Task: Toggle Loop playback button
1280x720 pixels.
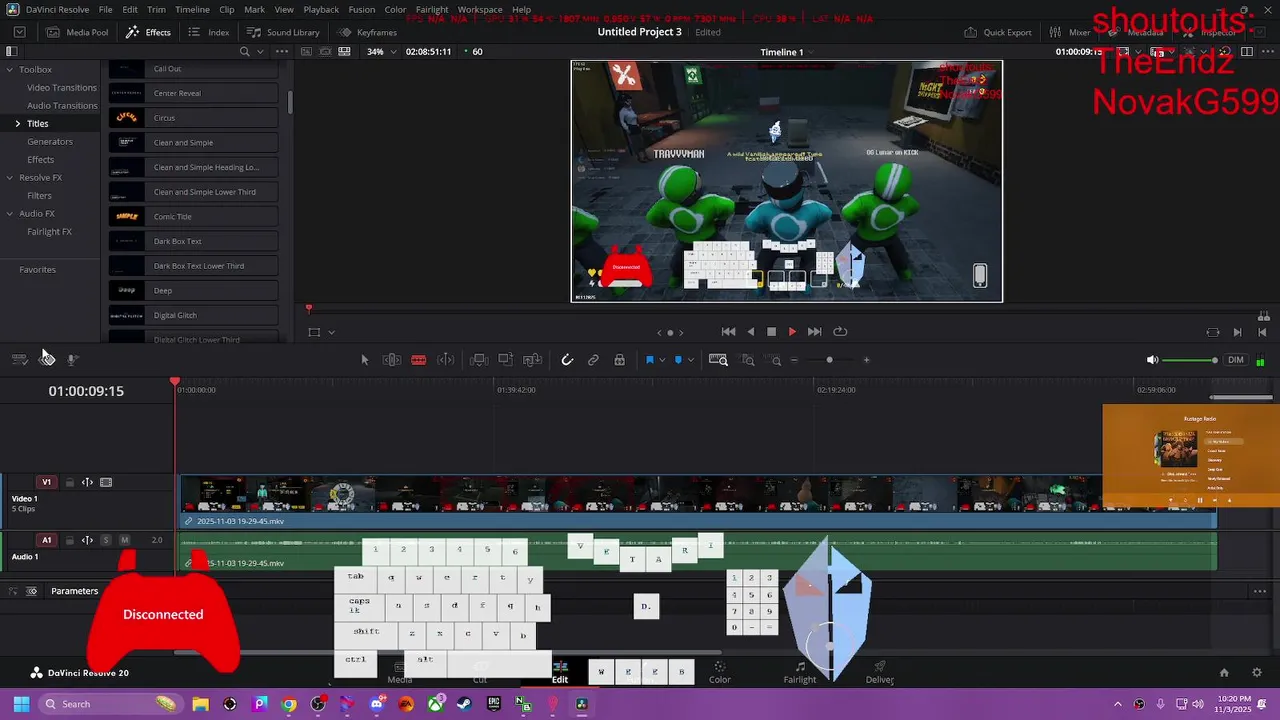Action: point(840,332)
